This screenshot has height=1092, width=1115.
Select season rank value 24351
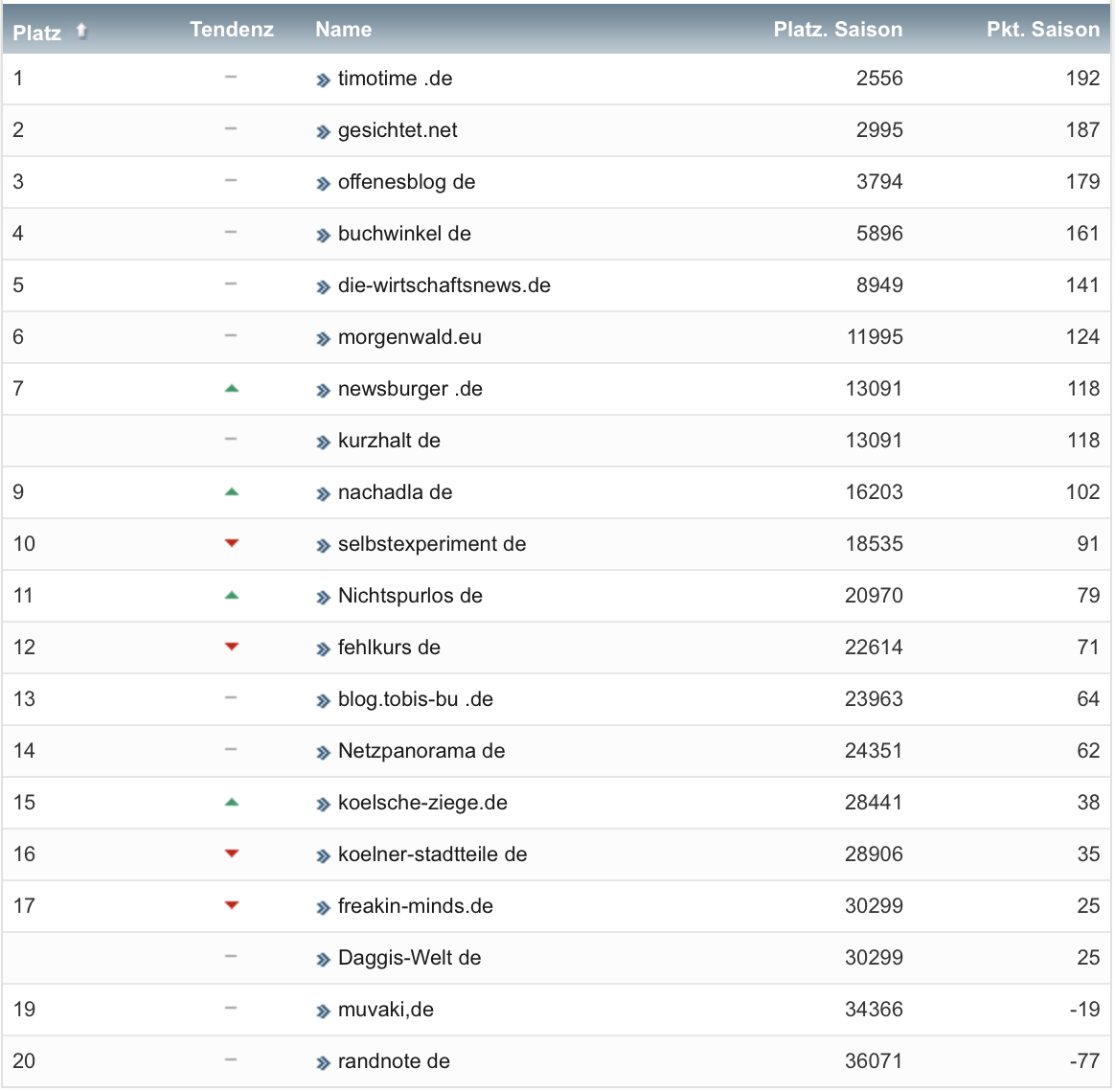(x=874, y=751)
